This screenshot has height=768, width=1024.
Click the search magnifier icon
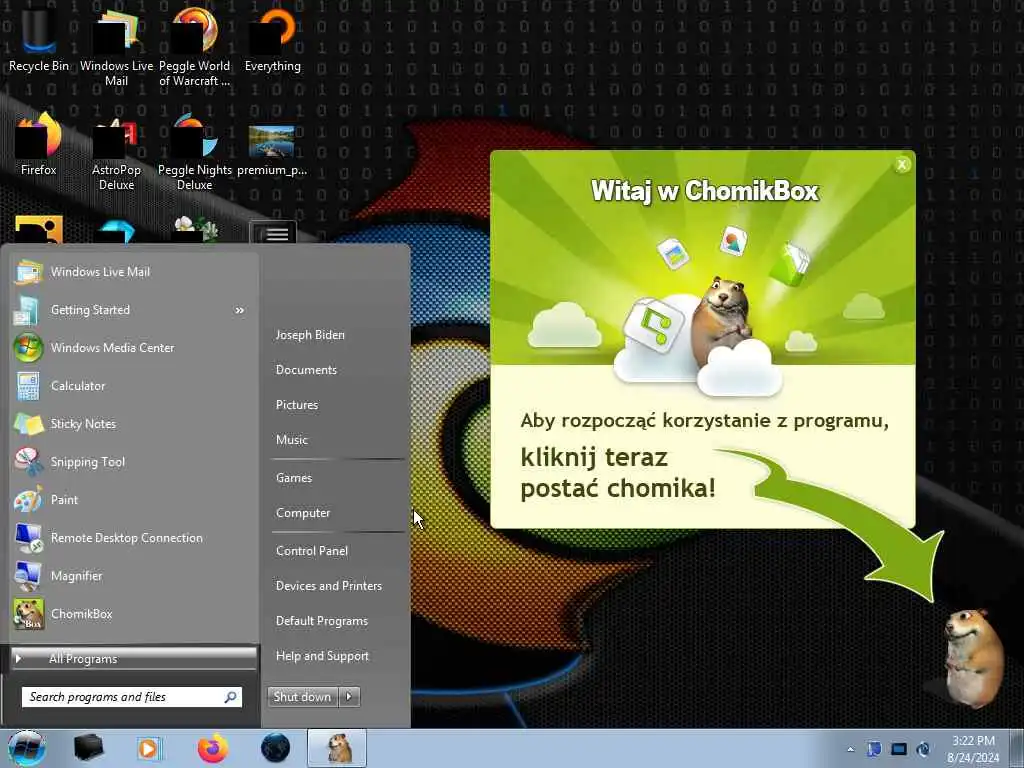(231, 697)
